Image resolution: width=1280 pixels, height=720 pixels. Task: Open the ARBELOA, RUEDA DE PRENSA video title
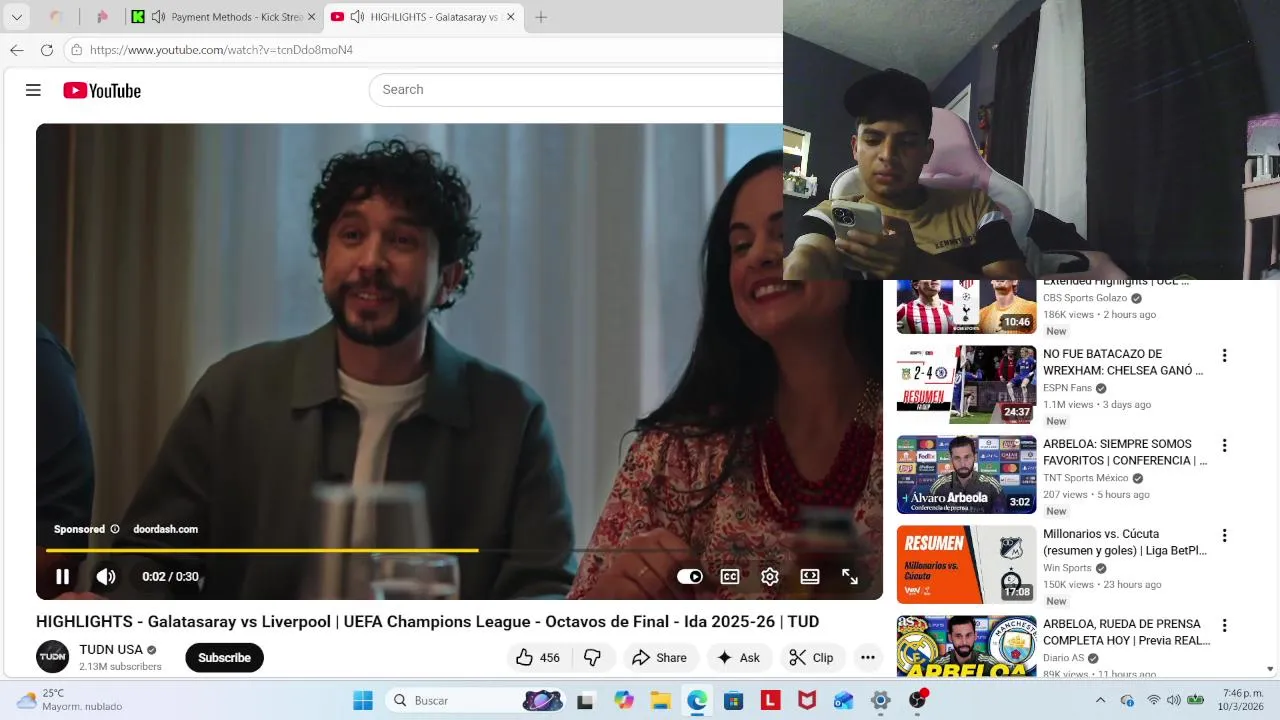pos(1126,632)
